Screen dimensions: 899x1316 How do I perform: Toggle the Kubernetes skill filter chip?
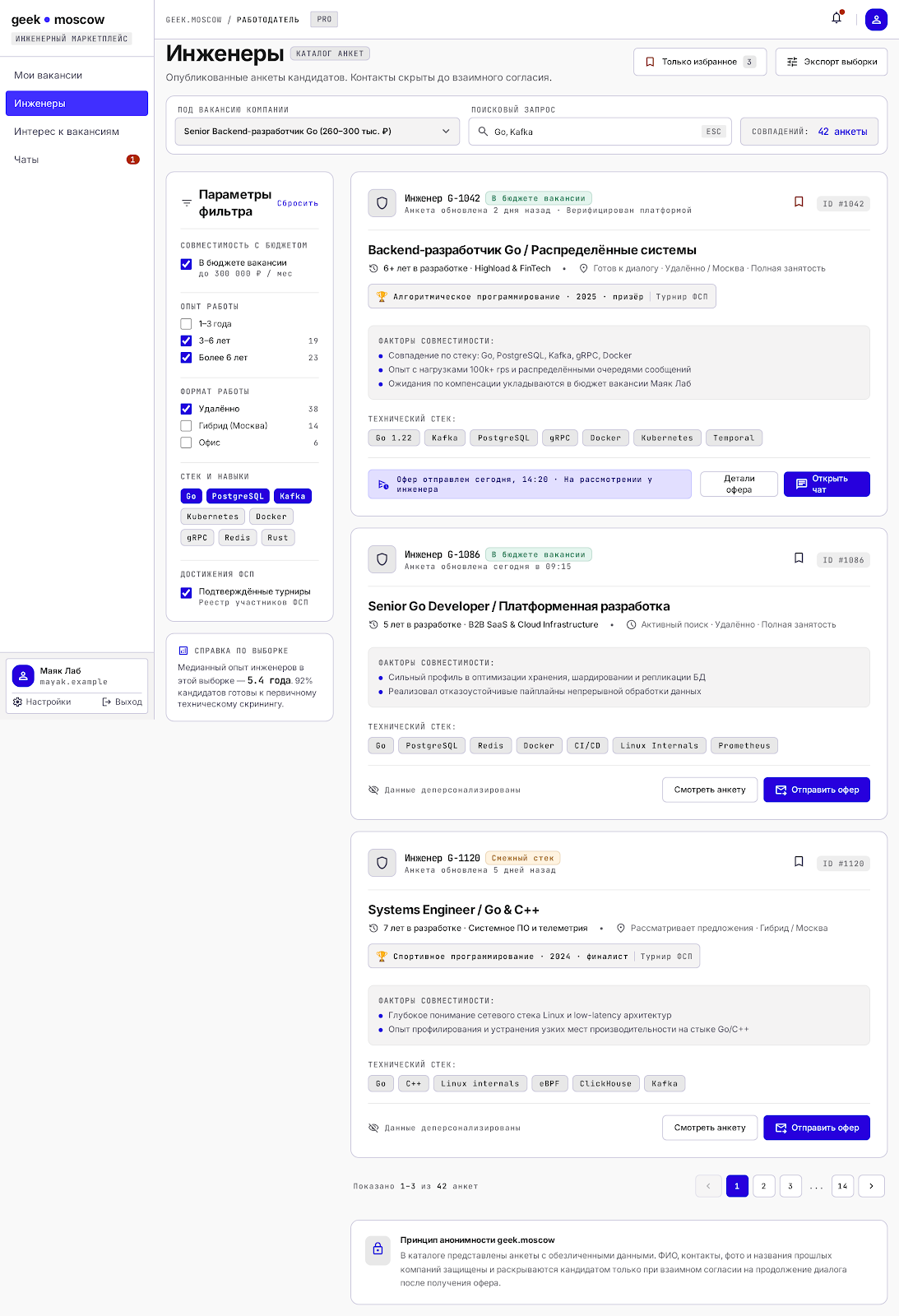(213, 517)
